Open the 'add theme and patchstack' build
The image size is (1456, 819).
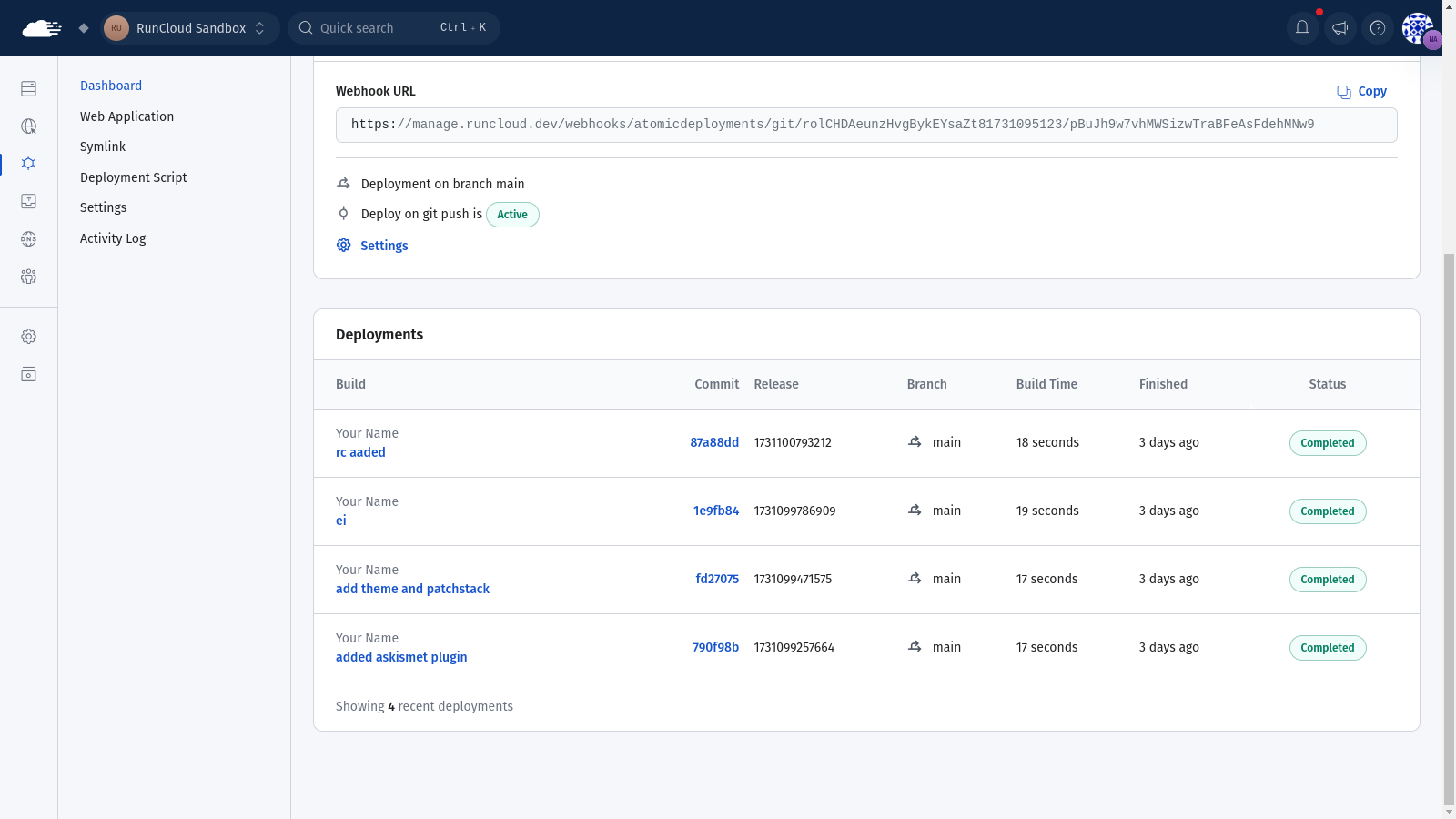412,589
